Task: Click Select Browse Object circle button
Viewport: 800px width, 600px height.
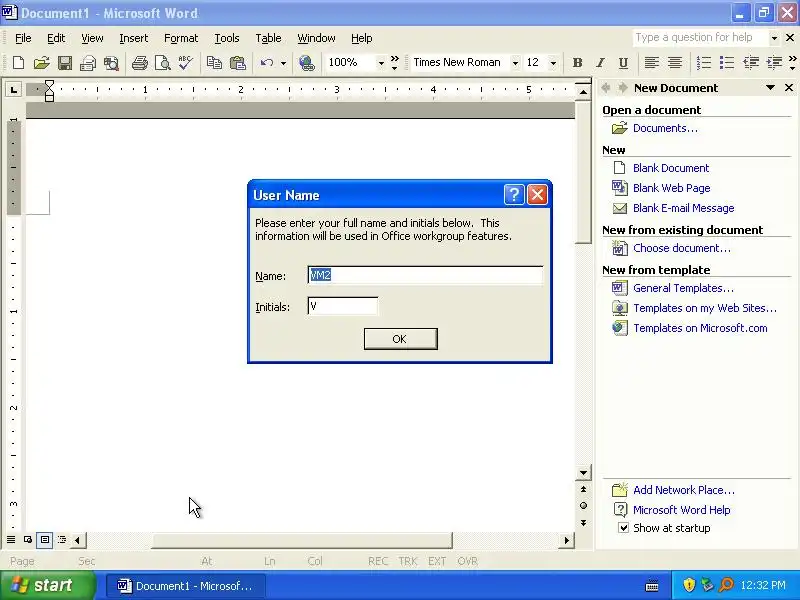Action: tap(583, 506)
